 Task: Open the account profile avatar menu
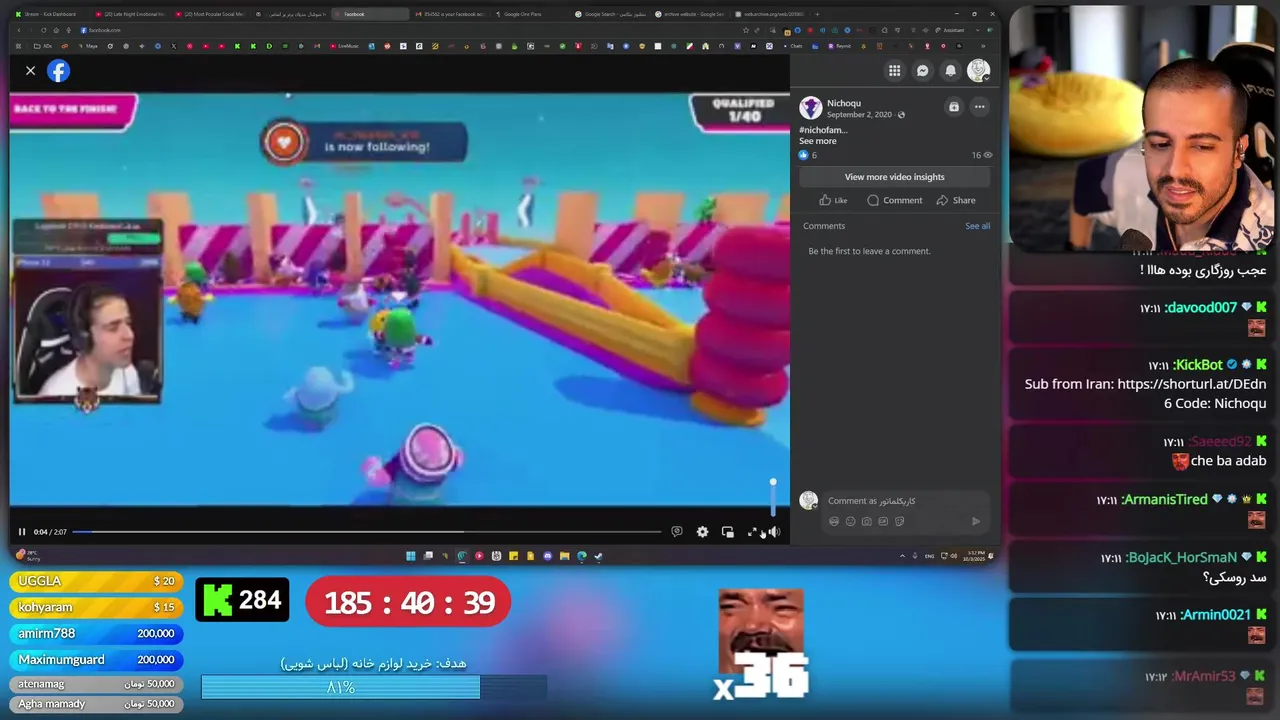978,70
